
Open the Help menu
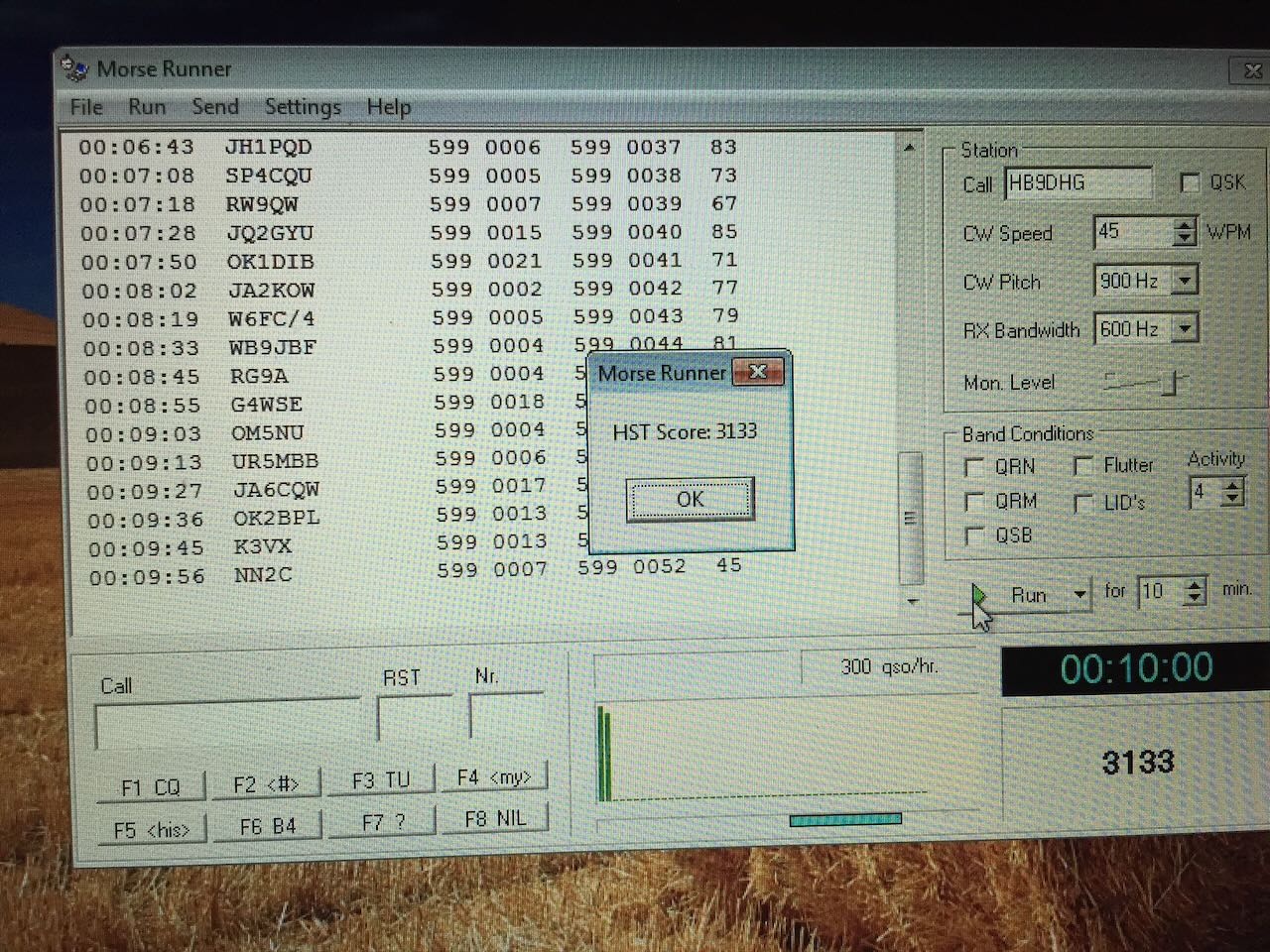[389, 107]
